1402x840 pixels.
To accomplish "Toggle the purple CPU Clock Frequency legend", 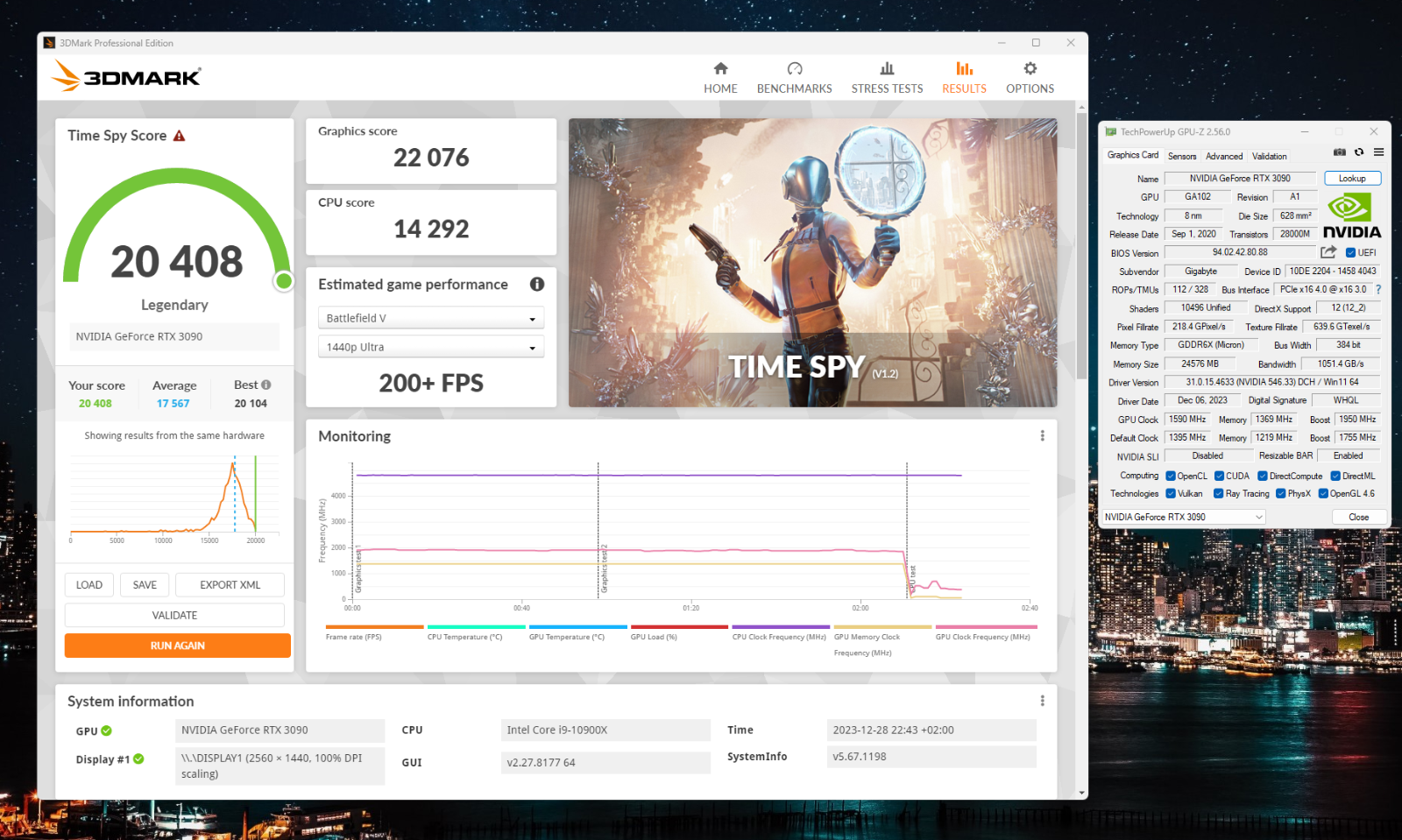I will [781, 632].
